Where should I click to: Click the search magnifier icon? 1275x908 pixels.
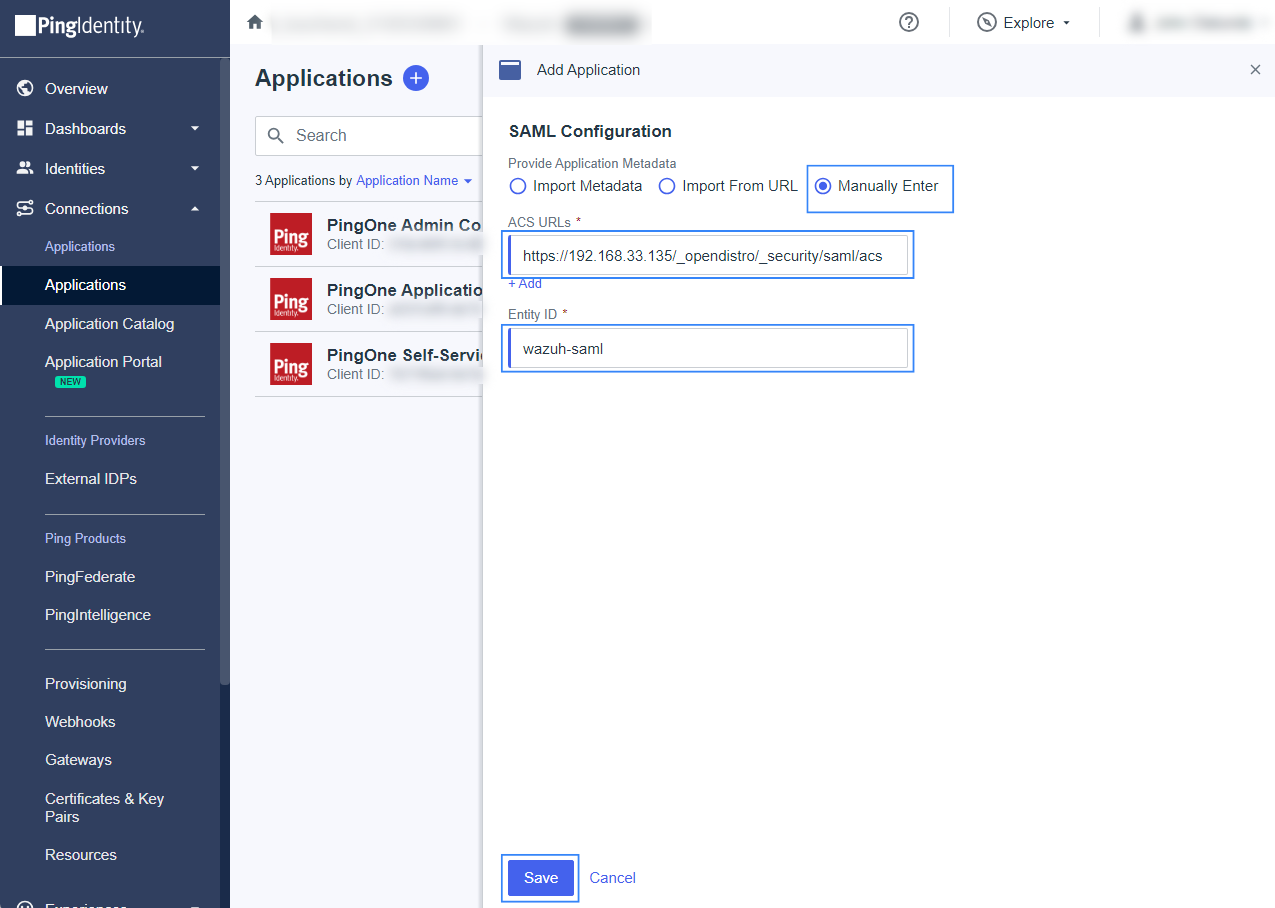click(x=276, y=136)
